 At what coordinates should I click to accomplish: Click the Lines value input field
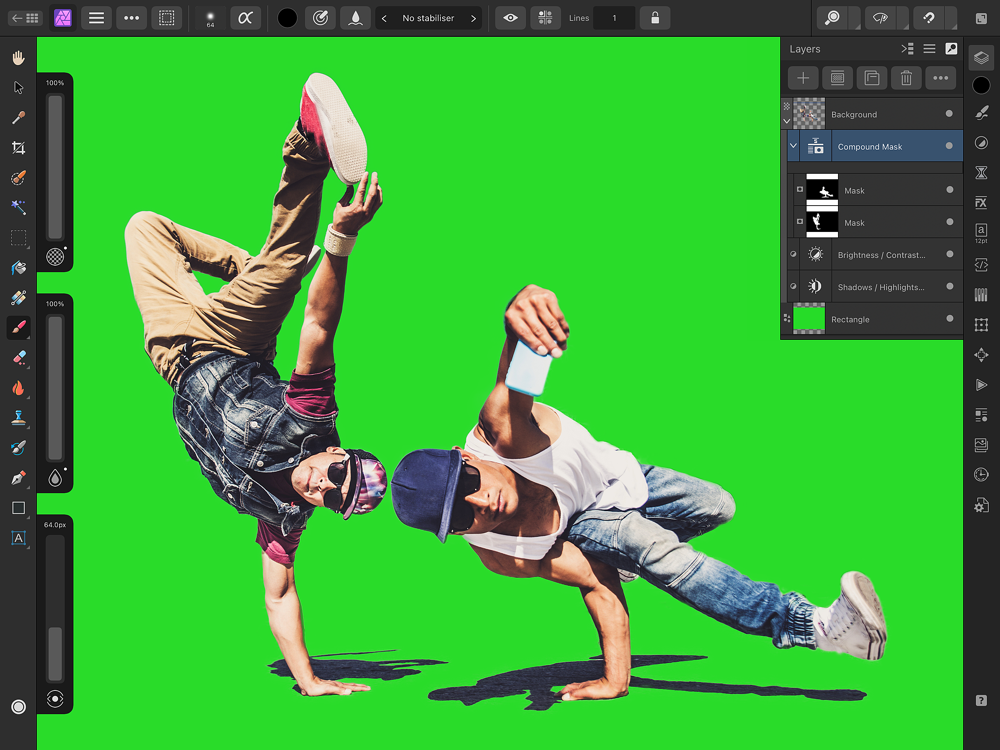[x=614, y=18]
